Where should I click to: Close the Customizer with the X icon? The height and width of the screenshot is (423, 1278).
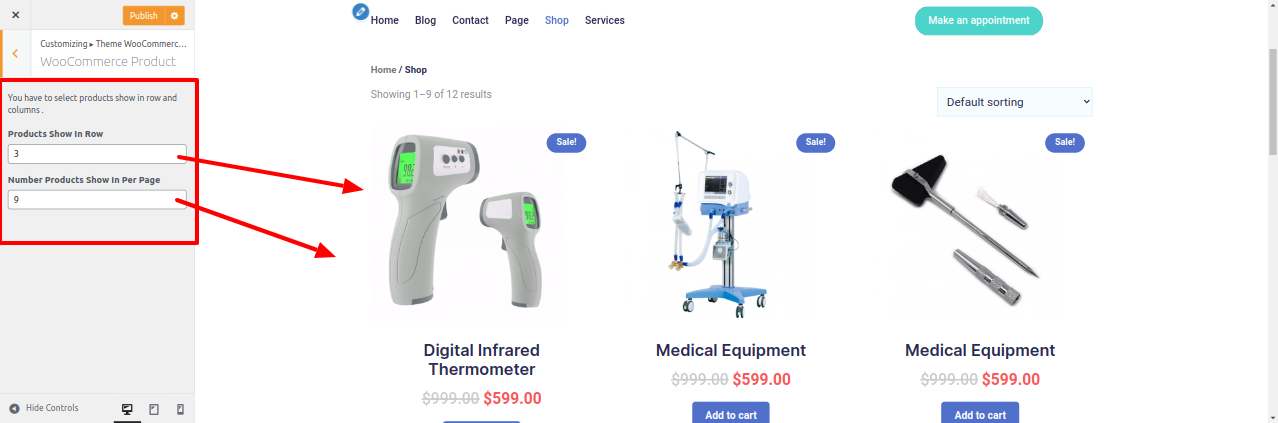15,15
